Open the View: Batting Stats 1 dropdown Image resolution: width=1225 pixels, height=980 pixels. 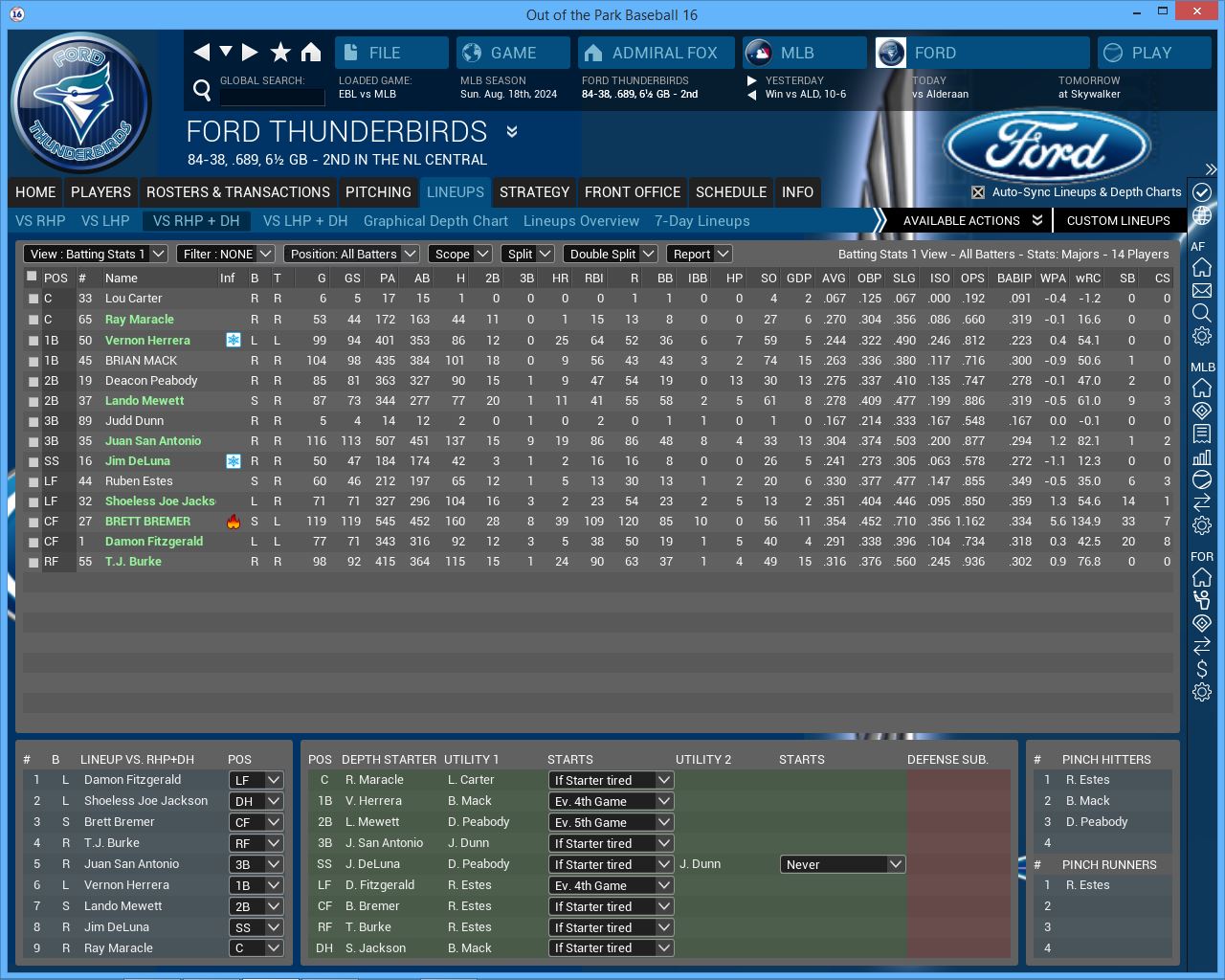(96, 254)
